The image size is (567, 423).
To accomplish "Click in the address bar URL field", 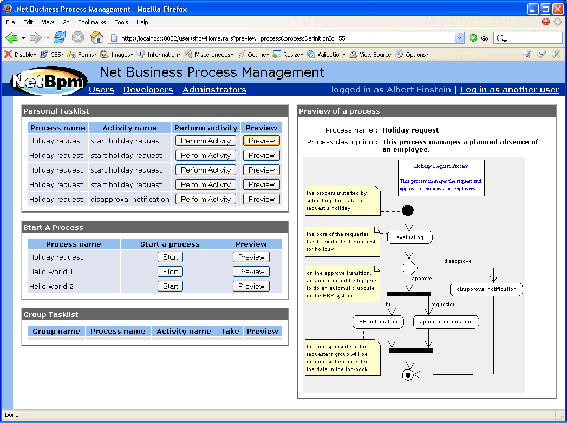I will point(286,38).
